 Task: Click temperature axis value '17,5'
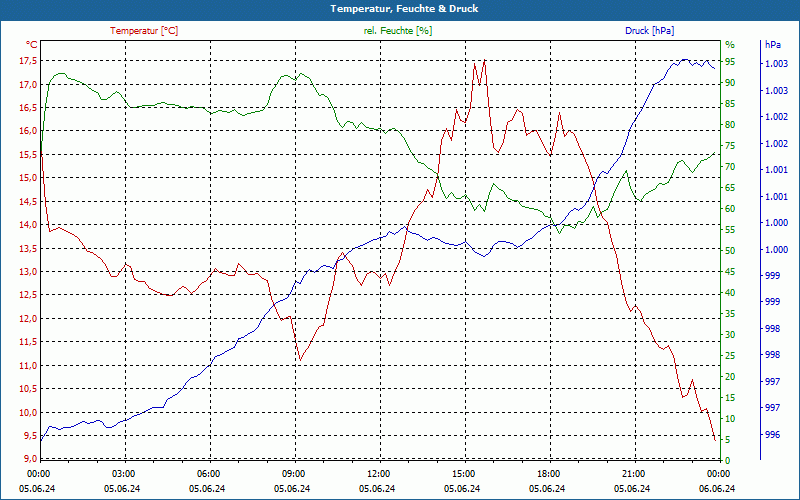[28, 61]
